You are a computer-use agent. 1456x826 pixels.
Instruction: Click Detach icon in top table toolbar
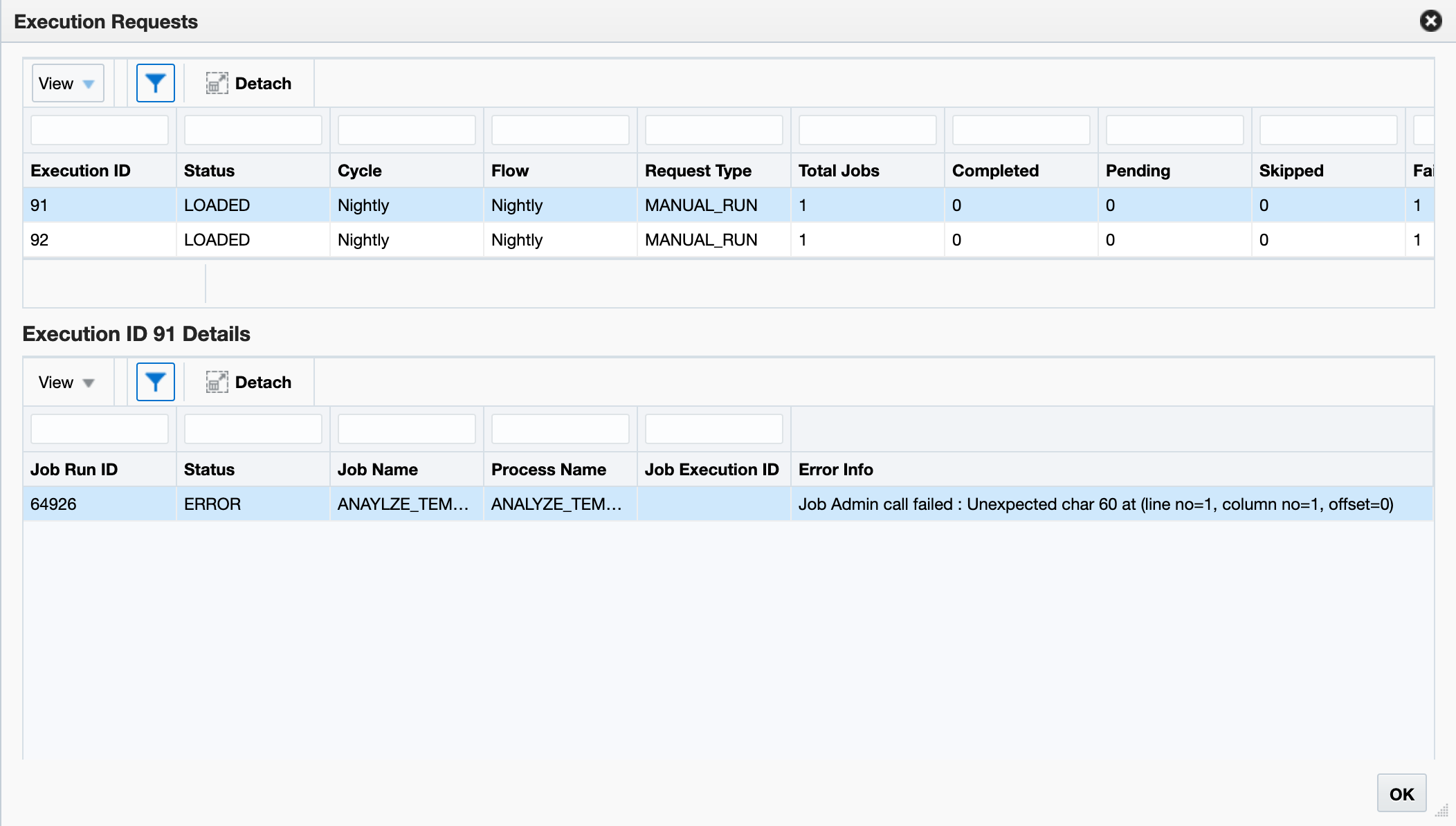pyautogui.click(x=217, y=84)
